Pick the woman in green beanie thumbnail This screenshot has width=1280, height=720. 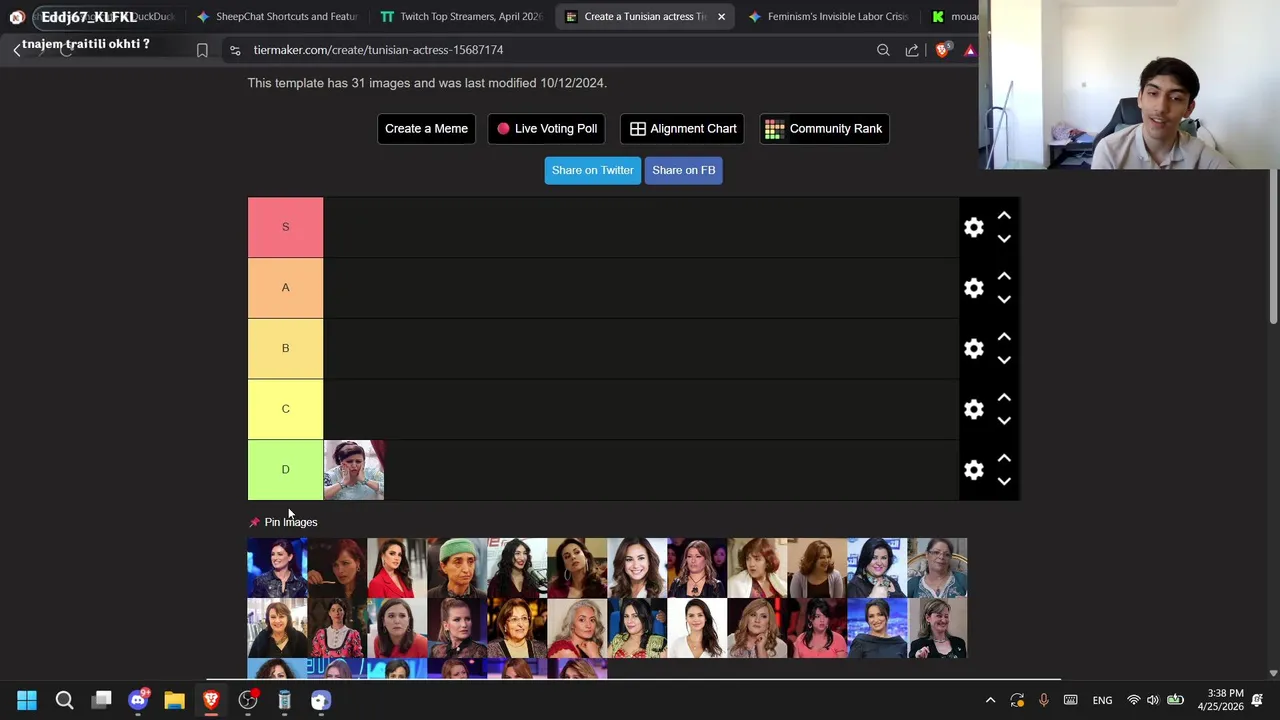click(457, 568)
